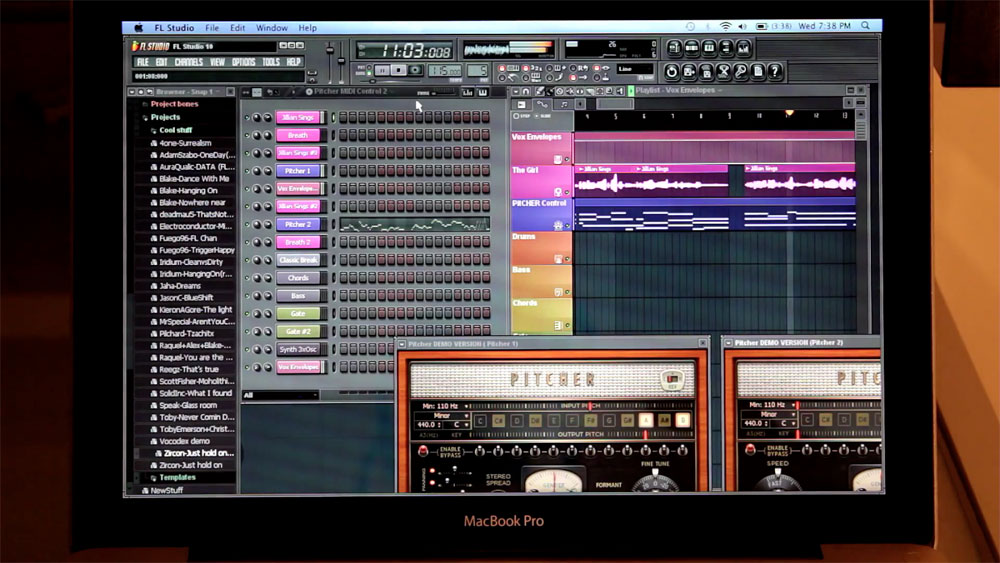Open the piano roll view icon
Viewport: 1000px width, 563px height.
tap(709, 48)
